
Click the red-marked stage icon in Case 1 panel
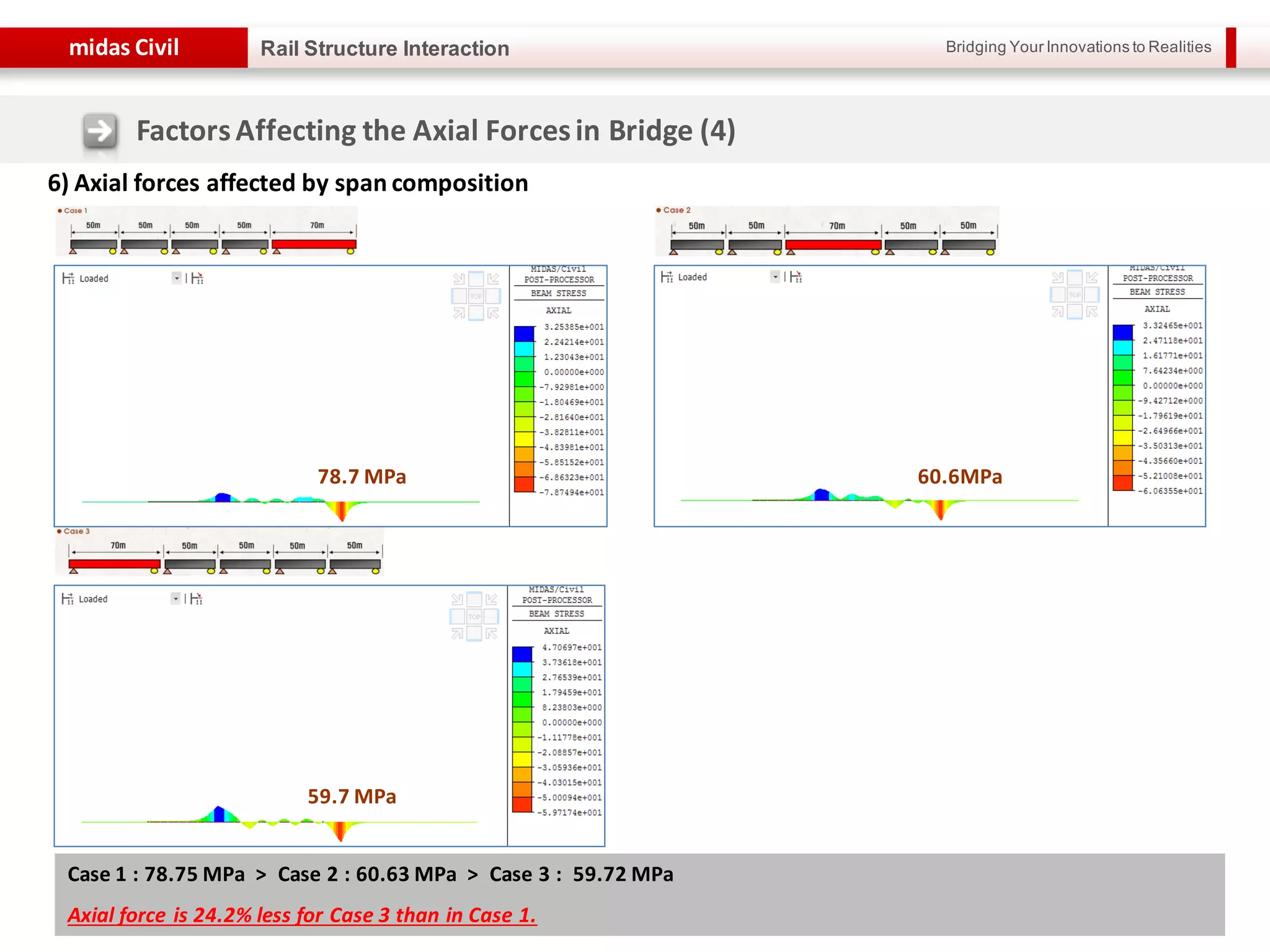coord(197,278)
